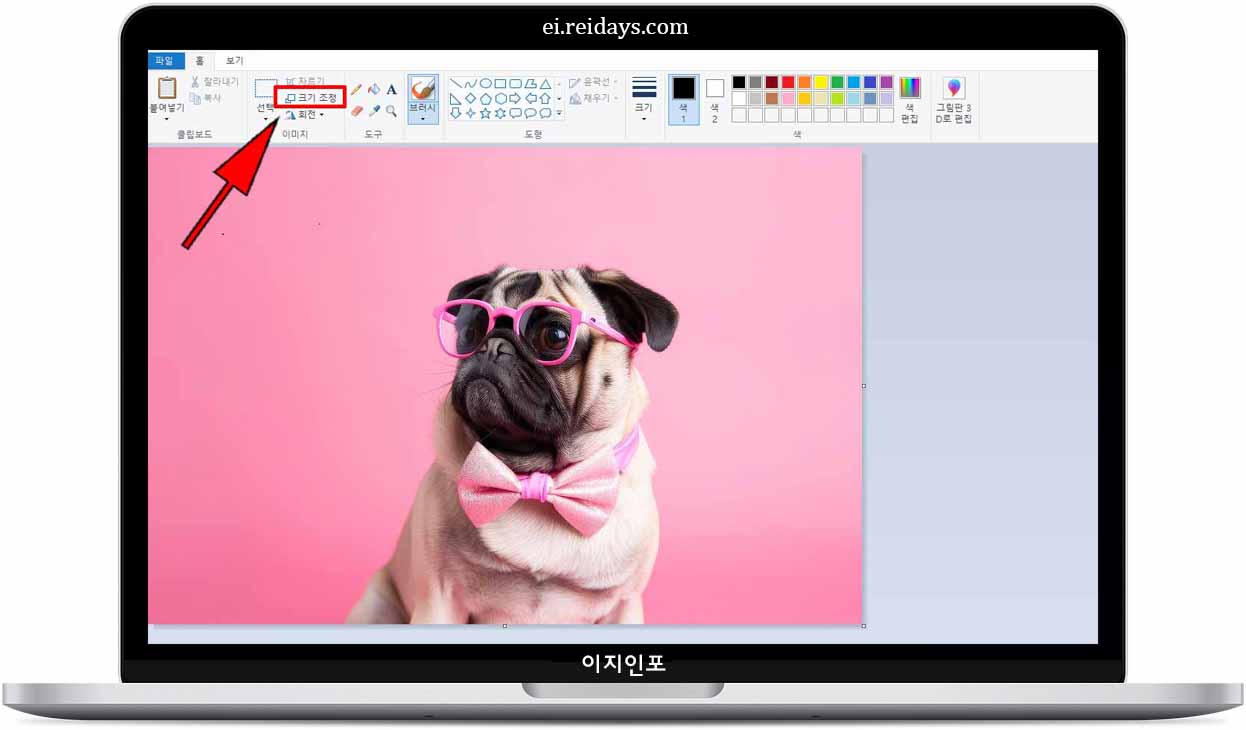This screenshot has width=1246, height=730.
Task: Choose the Color picker eyedropper tool
Action: (375, 110)
